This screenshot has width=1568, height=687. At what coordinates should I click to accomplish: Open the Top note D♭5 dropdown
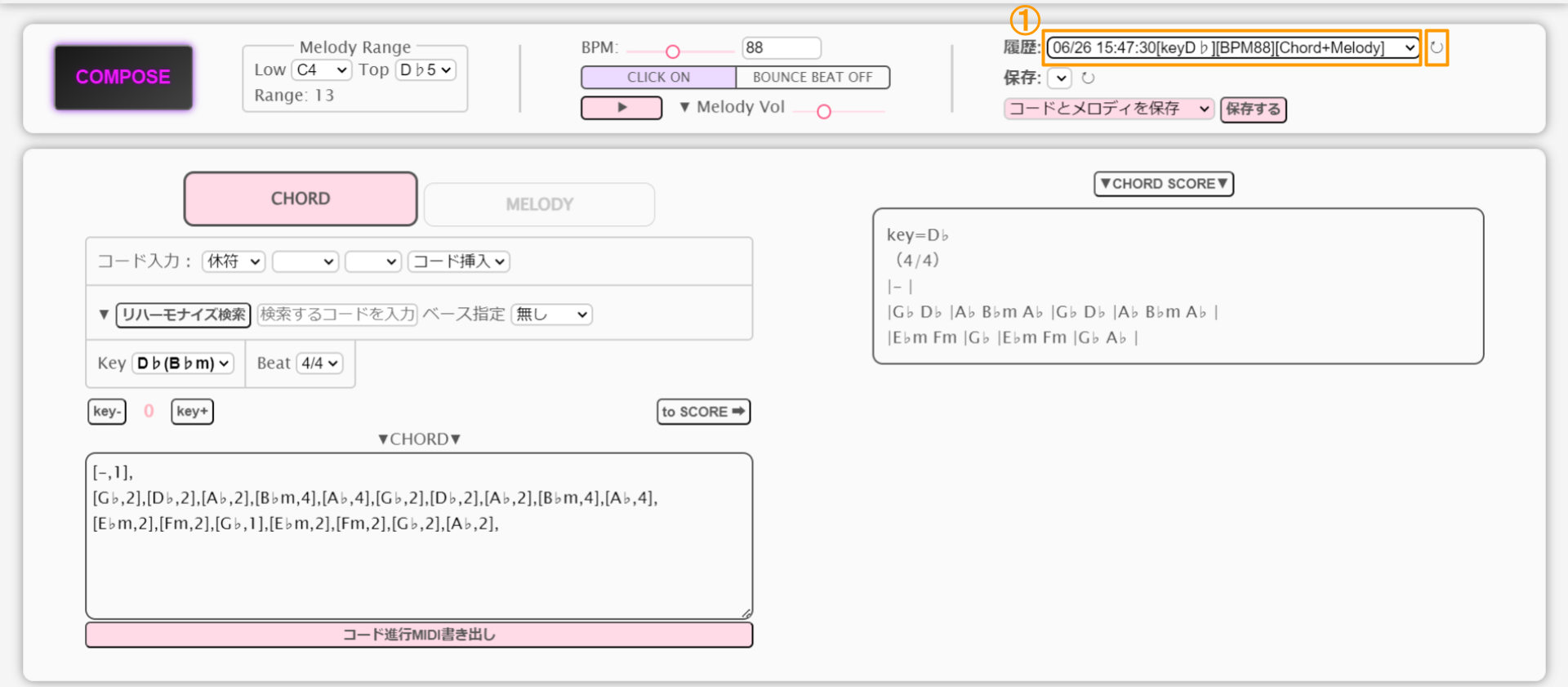(x=425, y=70)
